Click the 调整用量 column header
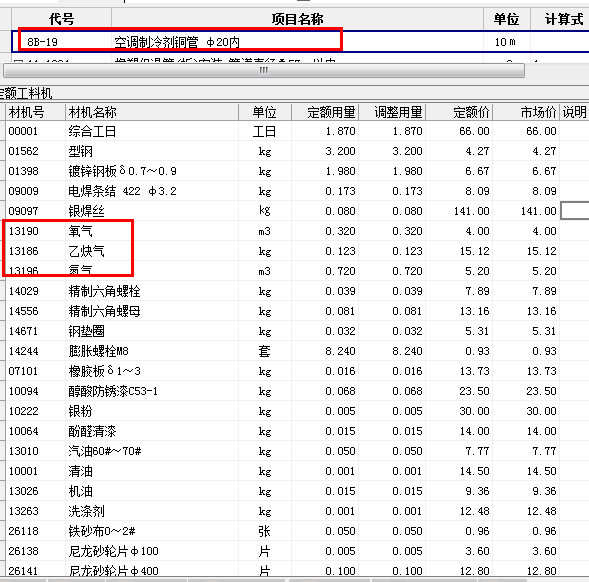Screen dimensions: 589x582 [x=398, y=112]
